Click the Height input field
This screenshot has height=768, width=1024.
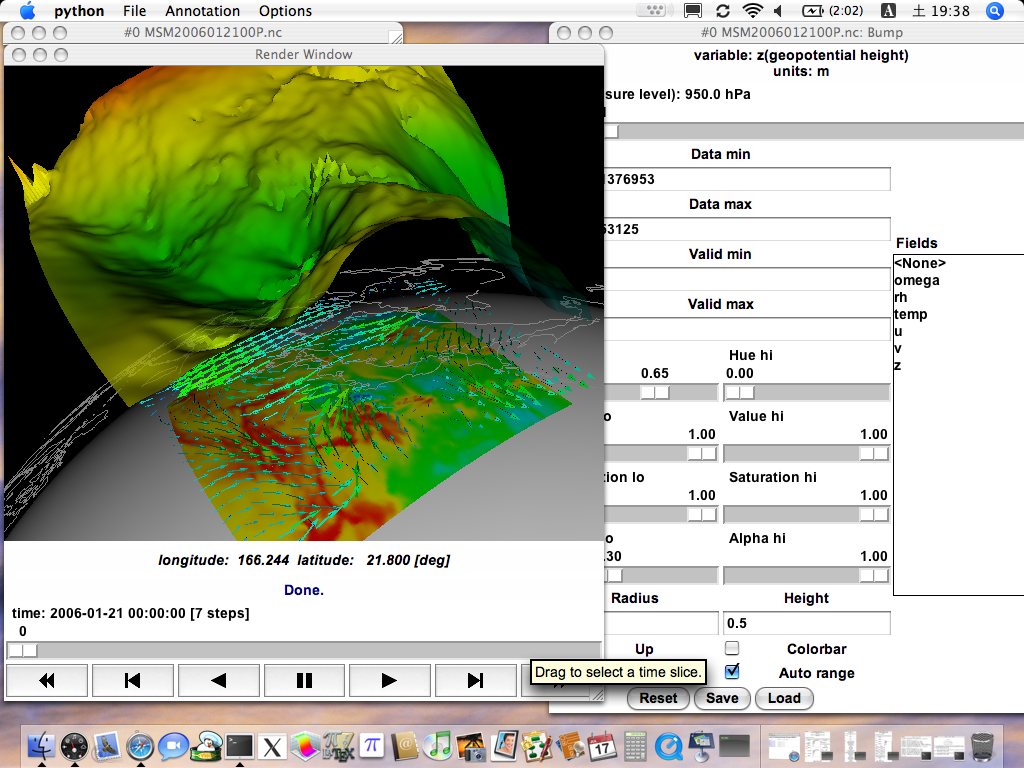806,623
